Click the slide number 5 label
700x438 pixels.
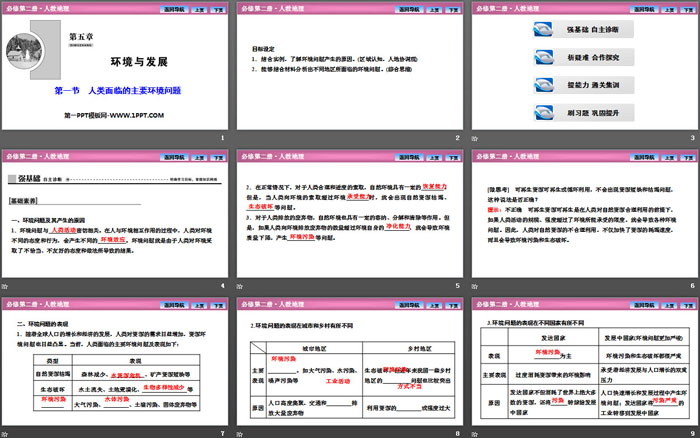coord(457,286)
